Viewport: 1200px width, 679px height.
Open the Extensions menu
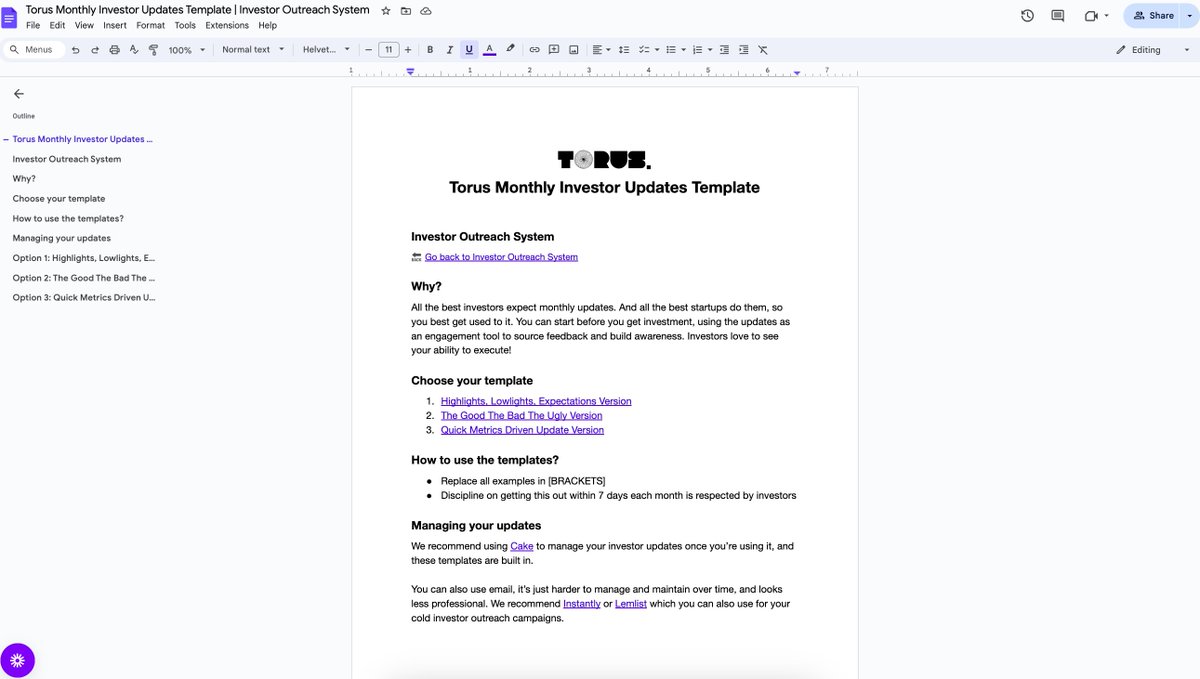tap(227, 25)
